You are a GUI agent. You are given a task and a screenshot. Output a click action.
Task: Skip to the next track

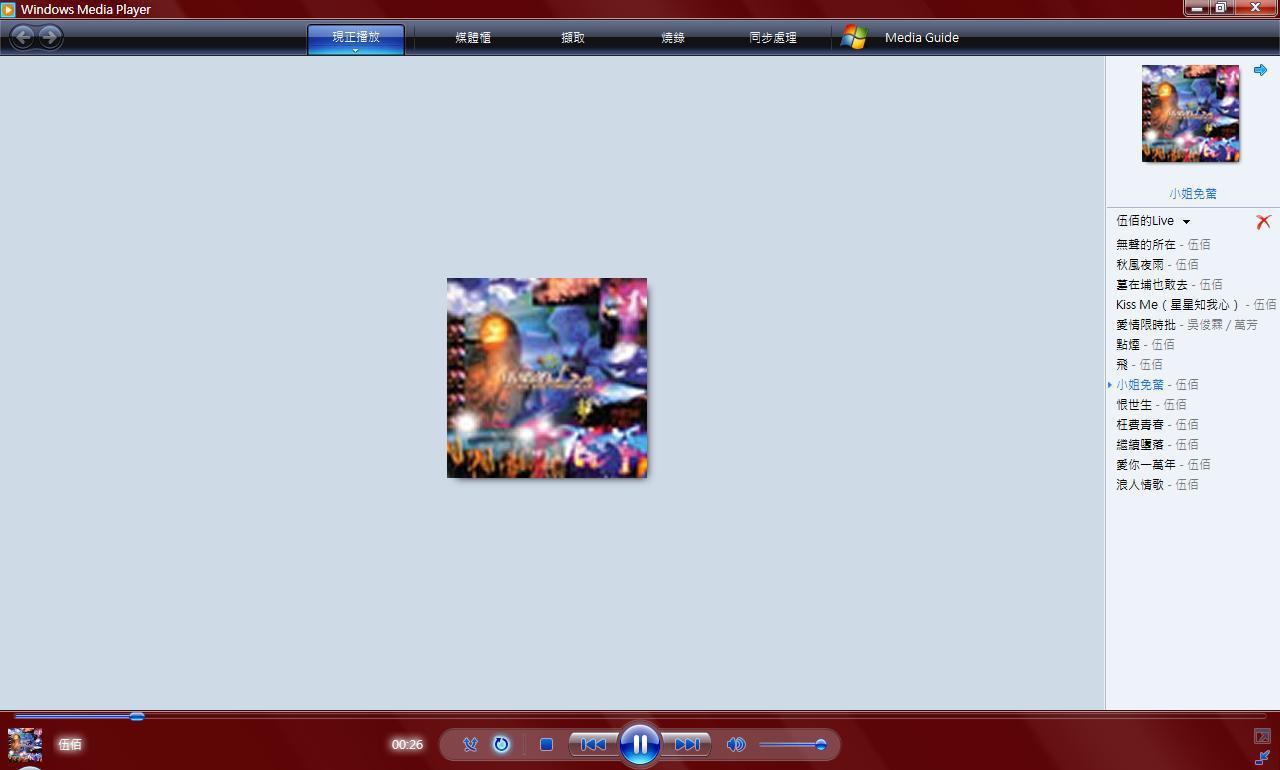tap(687, 744)
